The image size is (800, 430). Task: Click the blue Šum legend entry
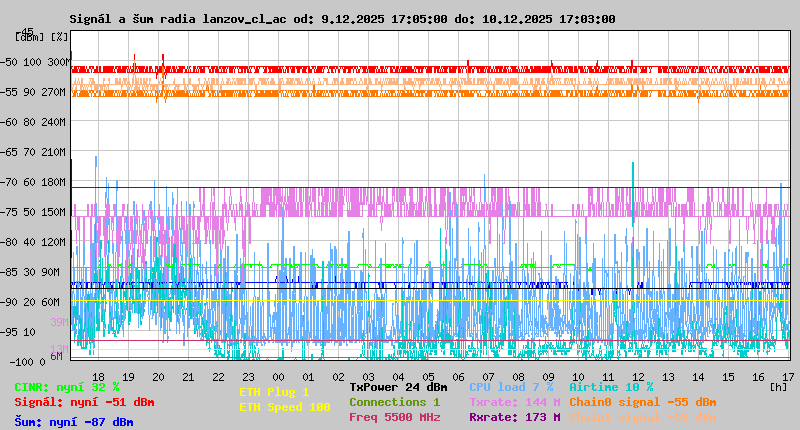74,422
